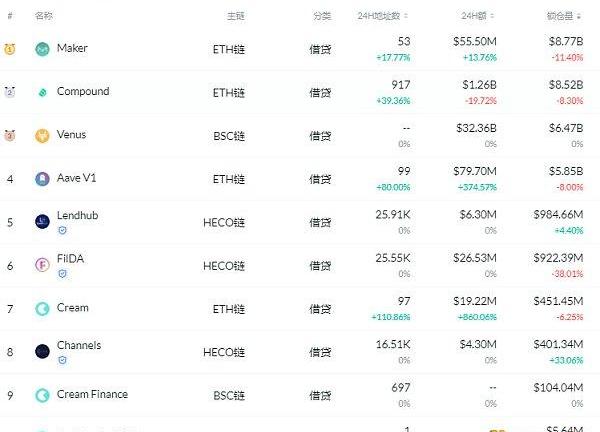Click the Cream row teal logo

42,308
